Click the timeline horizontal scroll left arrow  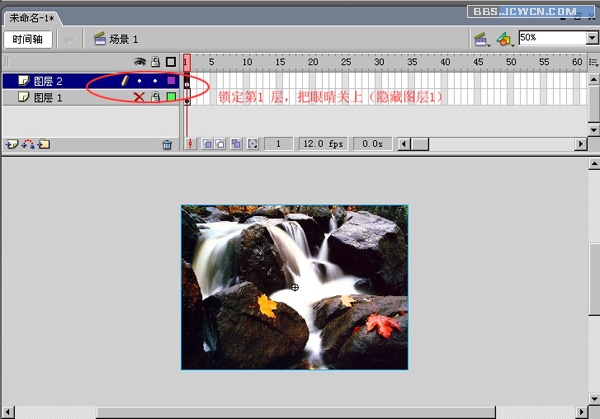pyautogui.click(x=403, y=144)
